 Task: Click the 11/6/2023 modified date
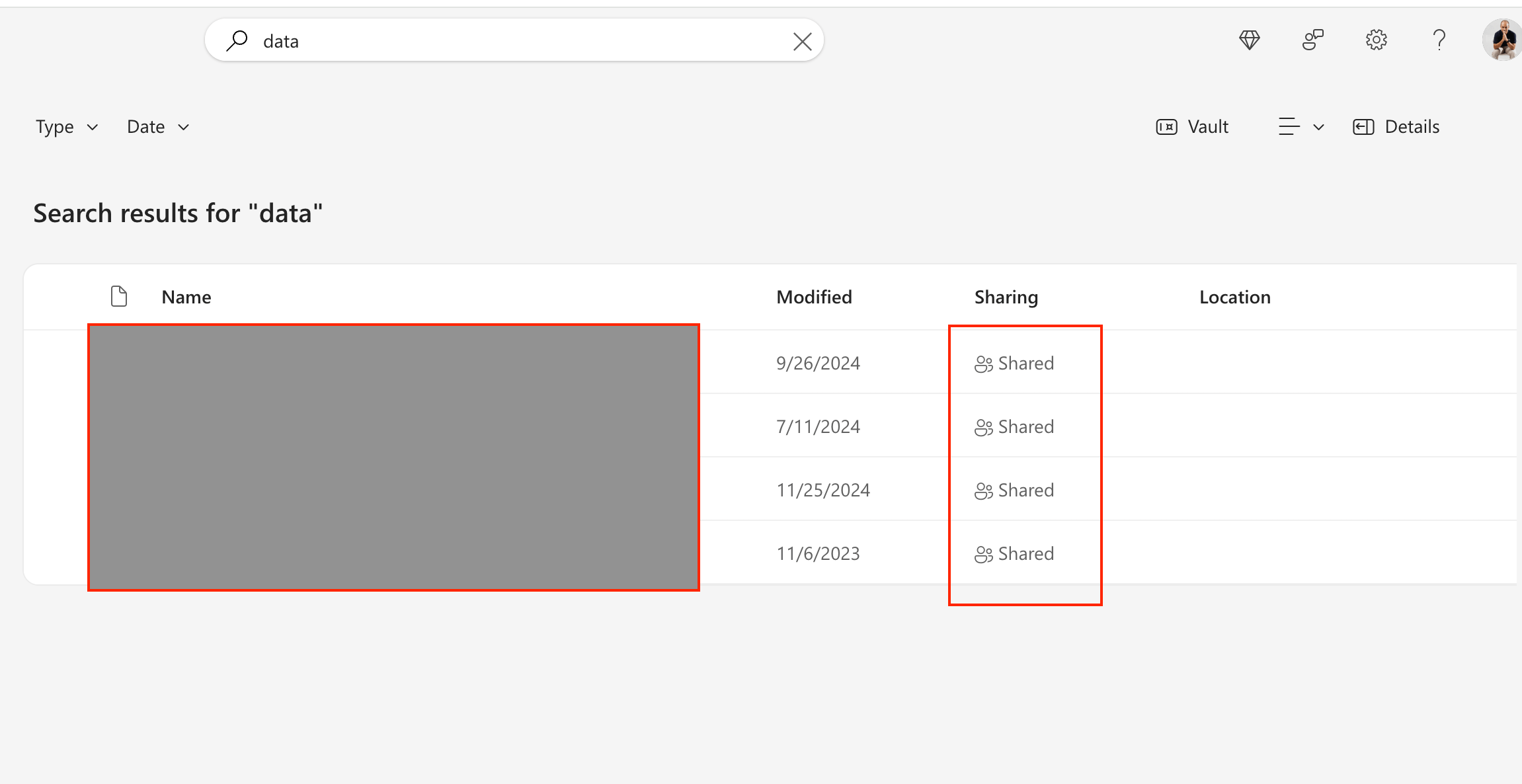pyautogui.click(x=818, y=553)
